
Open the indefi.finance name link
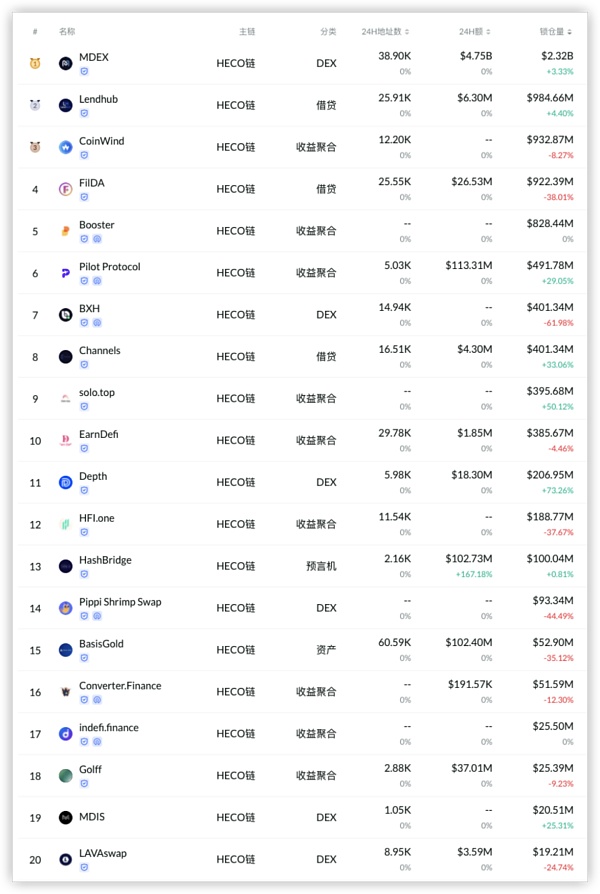108,728
